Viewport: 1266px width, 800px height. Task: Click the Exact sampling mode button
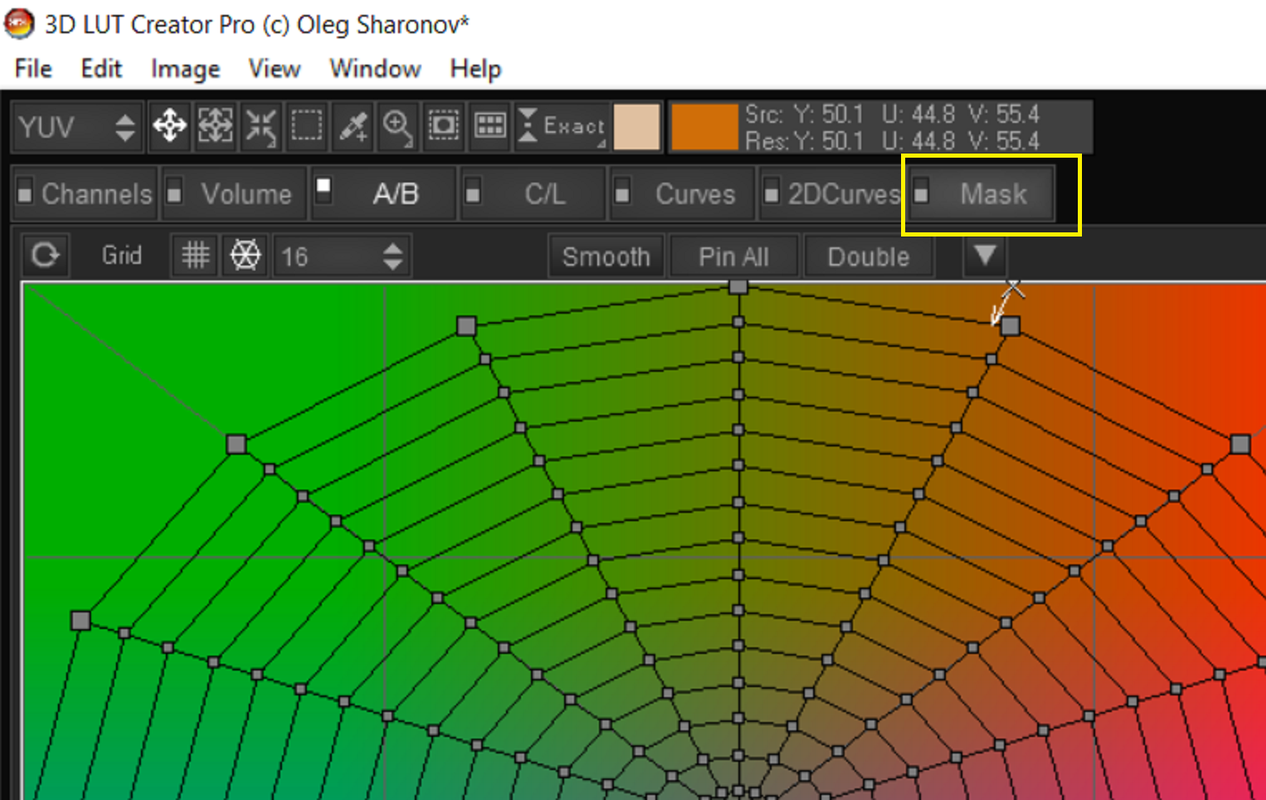[562, 126]
